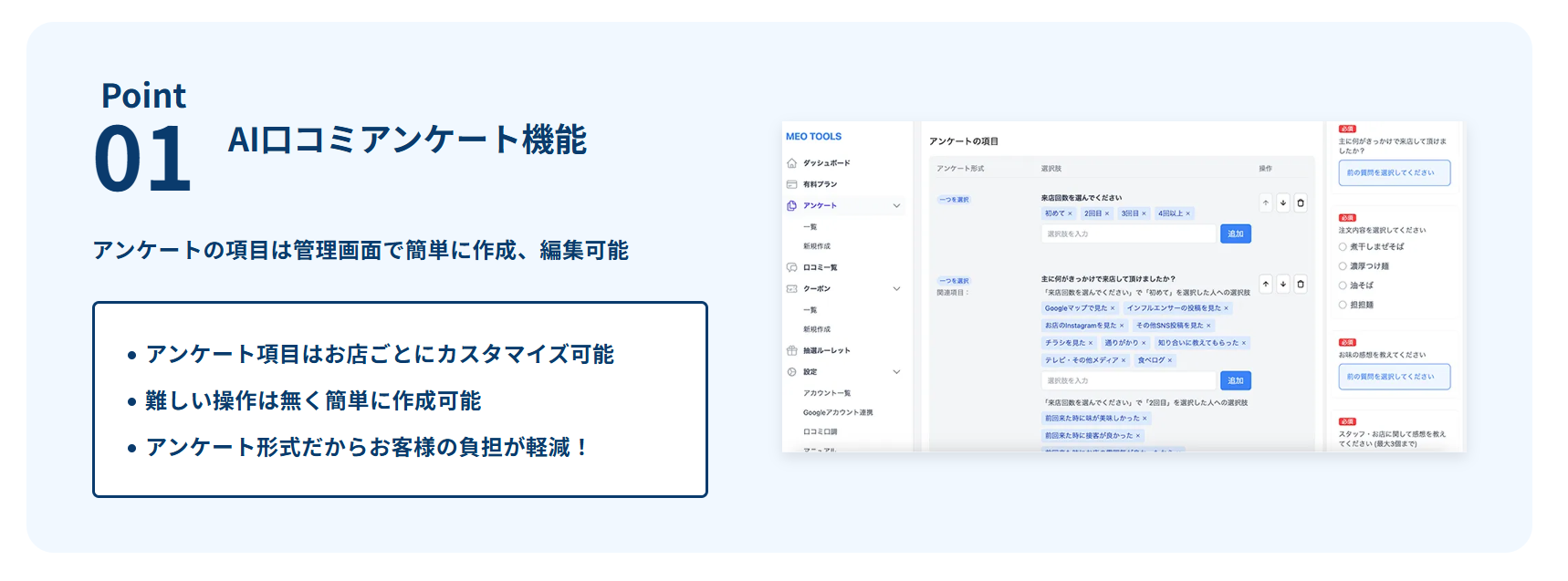Click the 一つを選択 badge above 関連項目

click(x=954, y=281)
